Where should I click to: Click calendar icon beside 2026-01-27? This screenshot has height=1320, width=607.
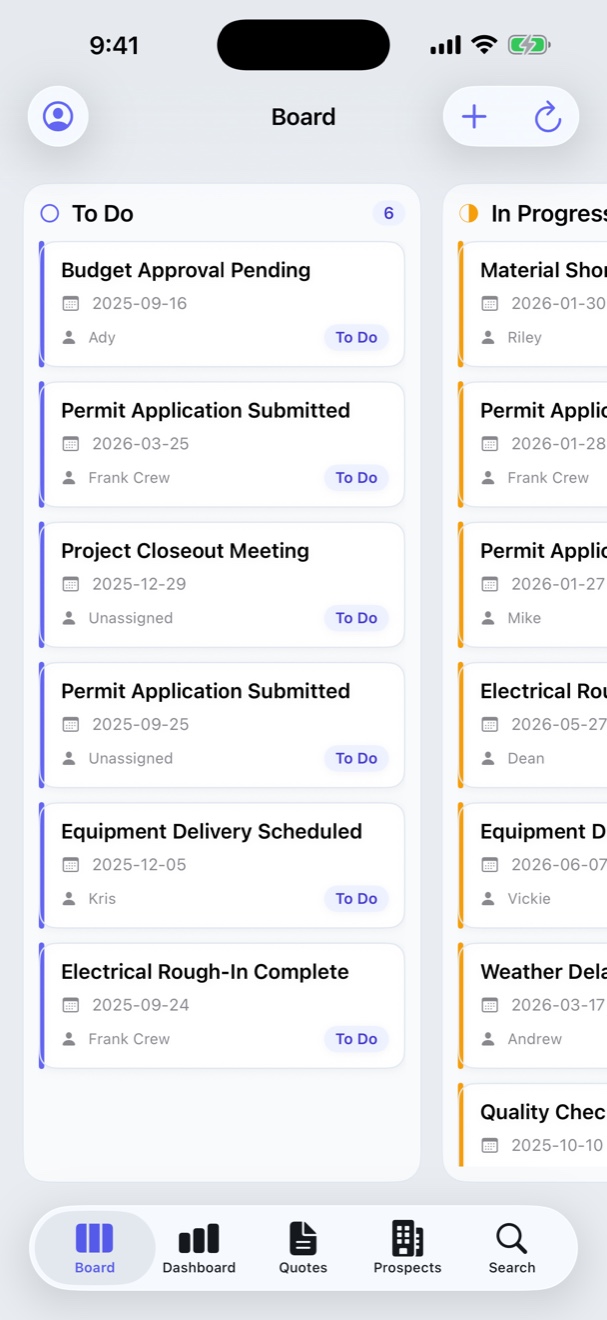489,584
